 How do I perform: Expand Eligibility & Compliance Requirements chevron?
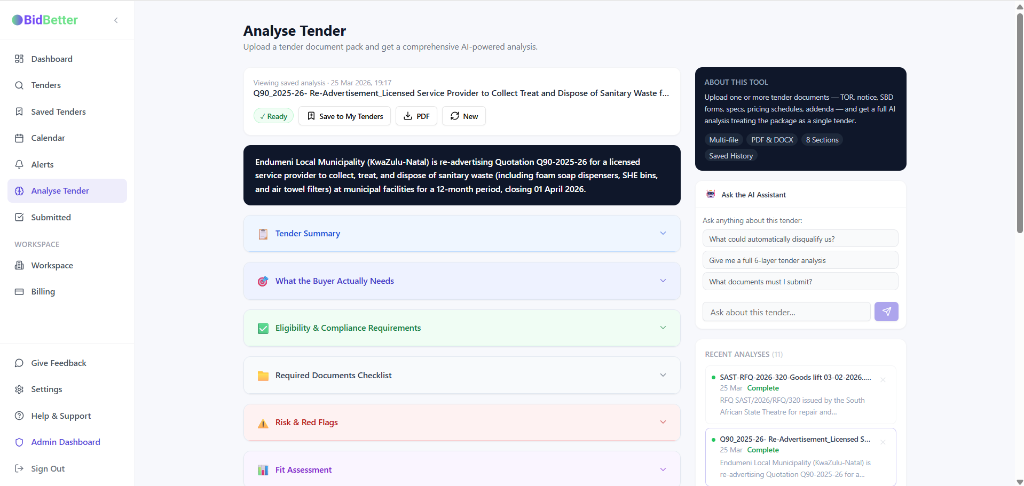(x=663, y=328)
